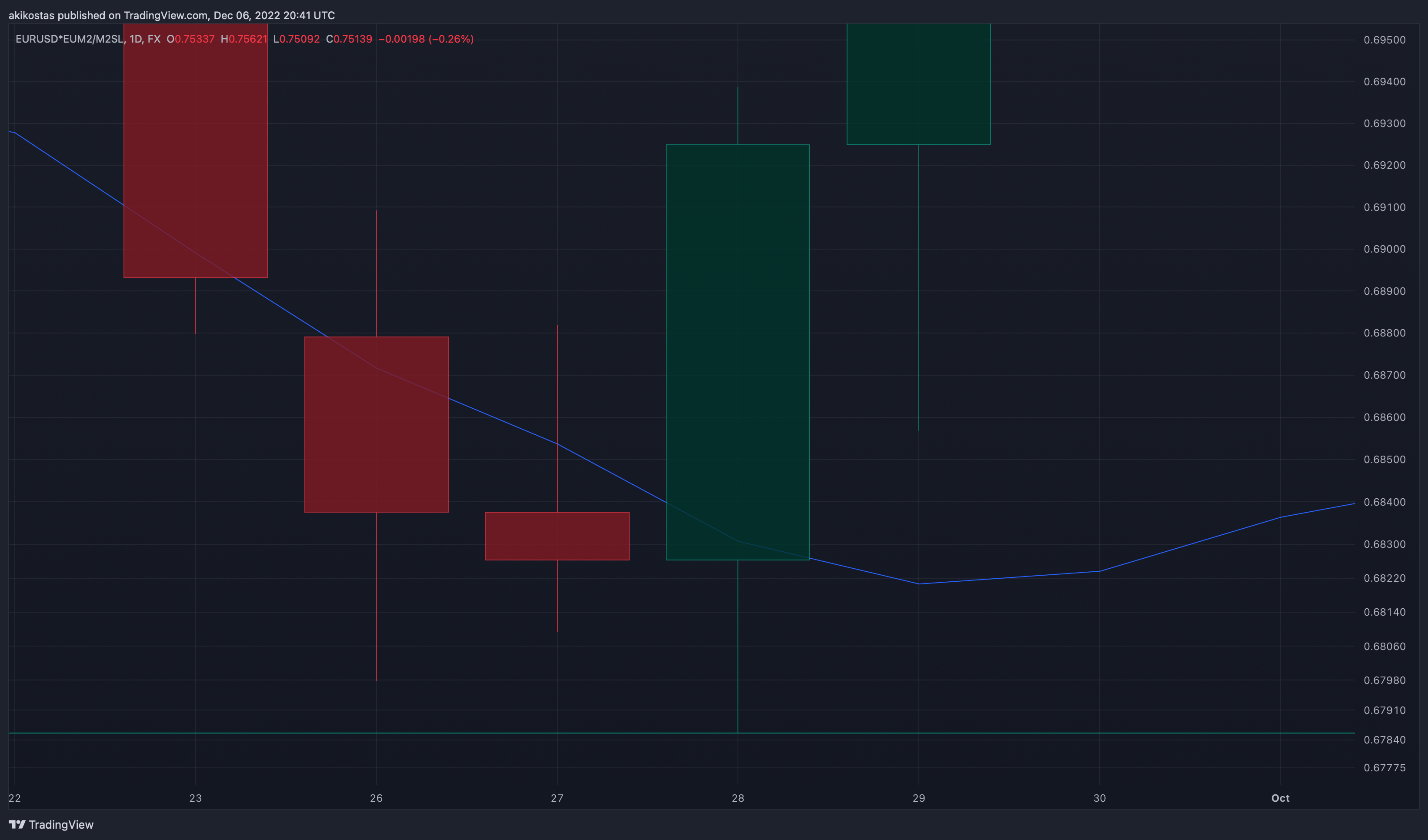
Task: Click the date label 27 on time axis
Action: tap(557, 798)
